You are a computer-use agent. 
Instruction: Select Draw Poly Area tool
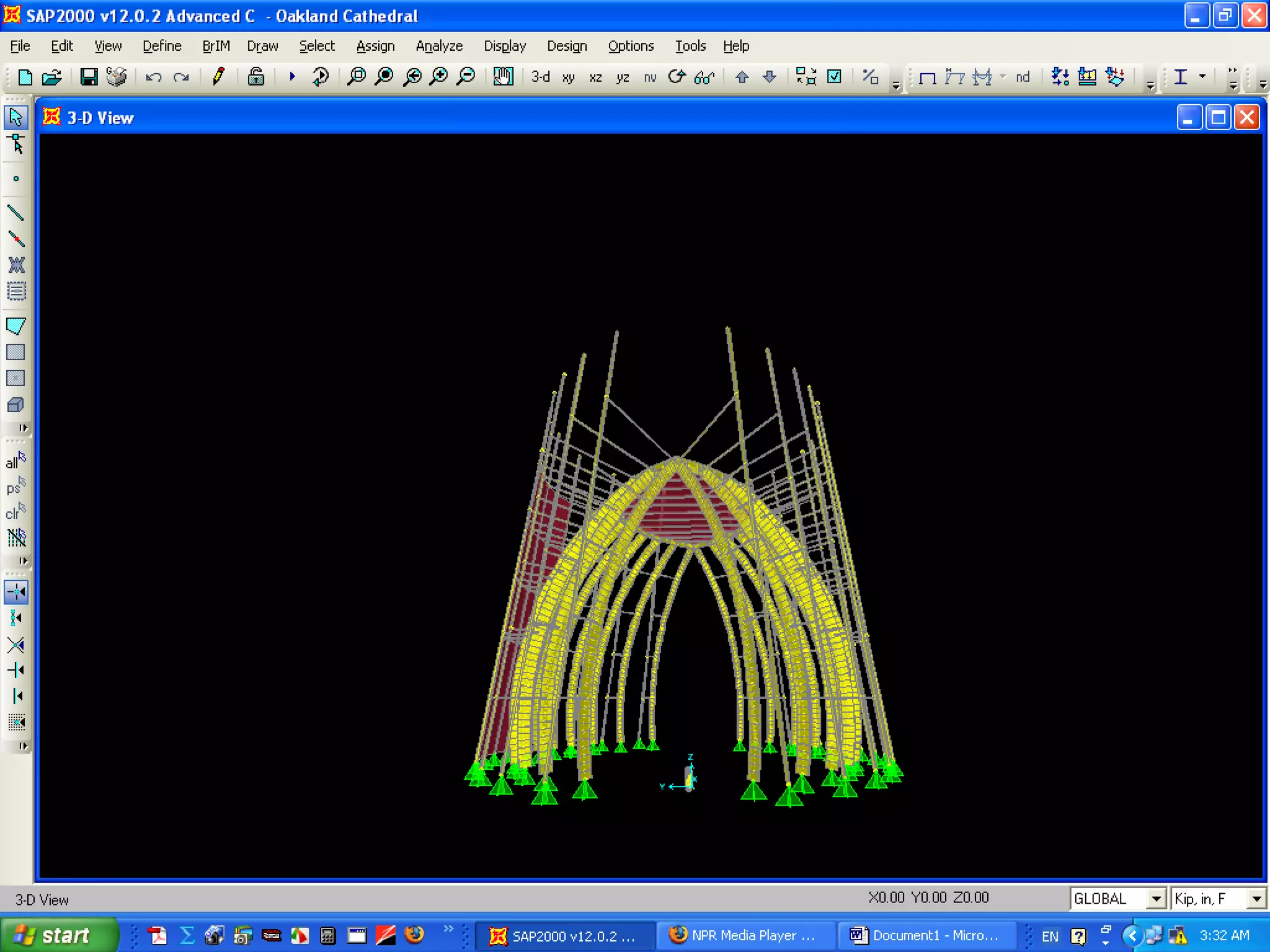(x=16, y=326)
